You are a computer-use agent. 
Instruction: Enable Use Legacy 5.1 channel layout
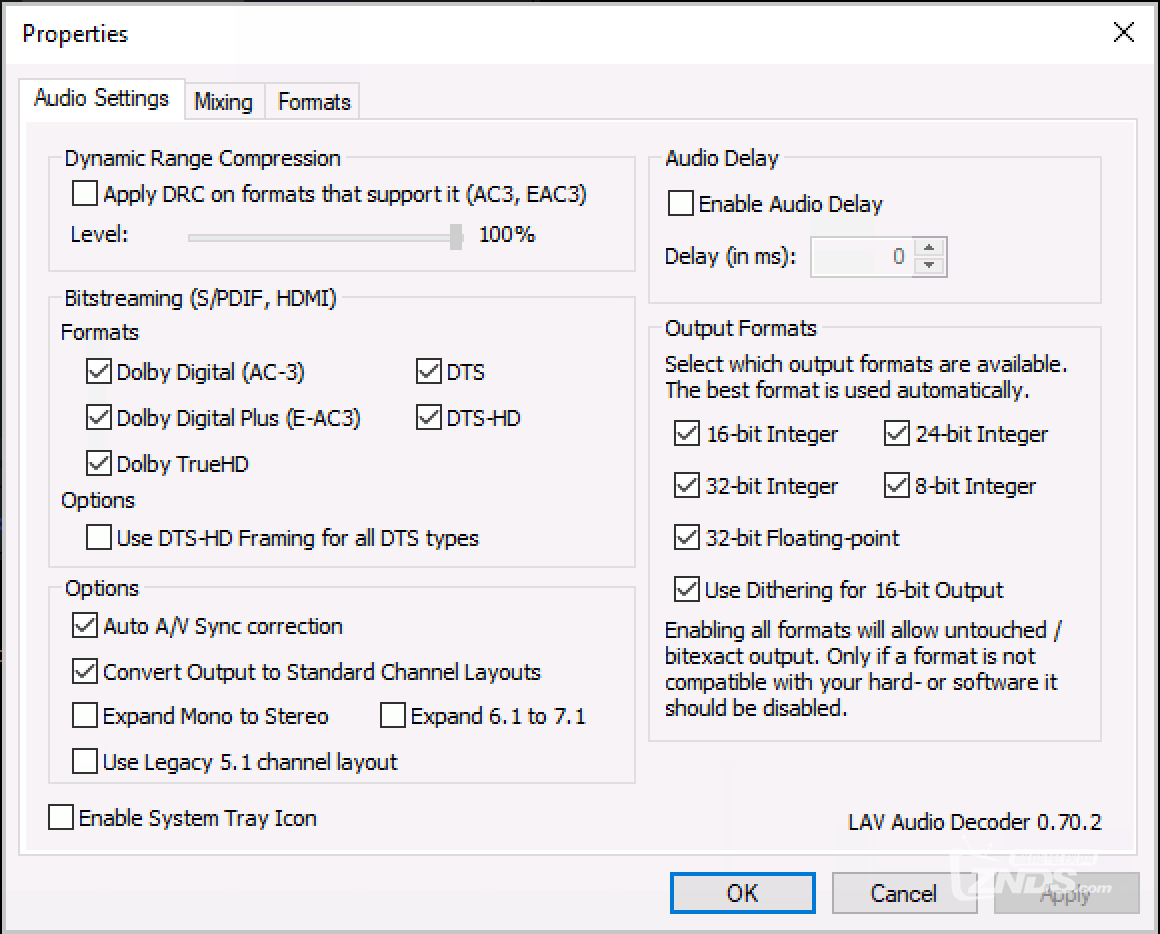85,762
